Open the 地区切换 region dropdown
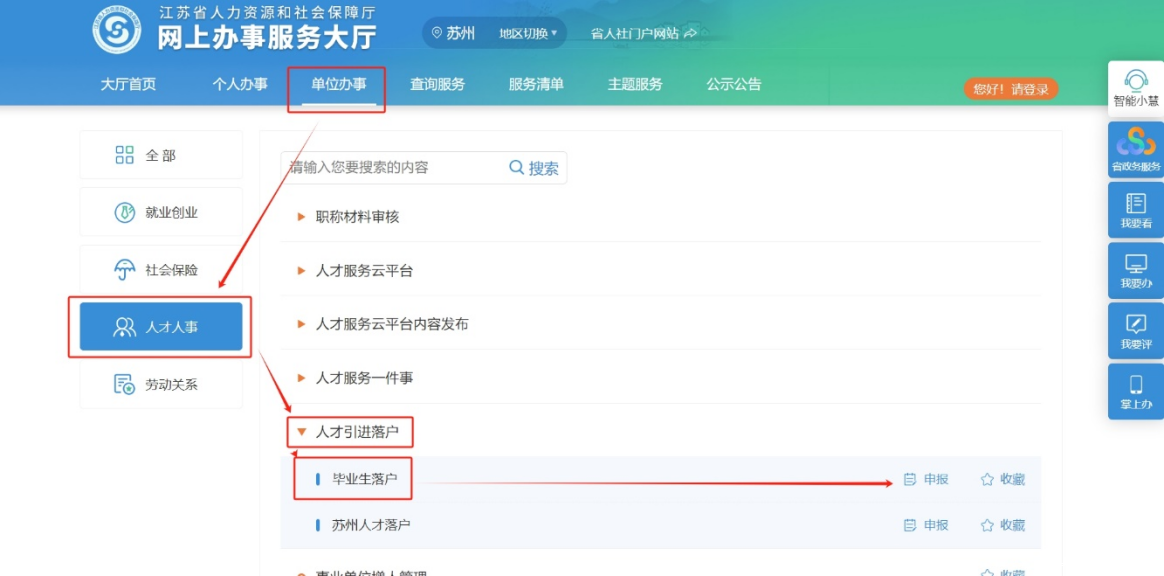This screenshot has height=576, width=1164. click(x=528, y=33)
